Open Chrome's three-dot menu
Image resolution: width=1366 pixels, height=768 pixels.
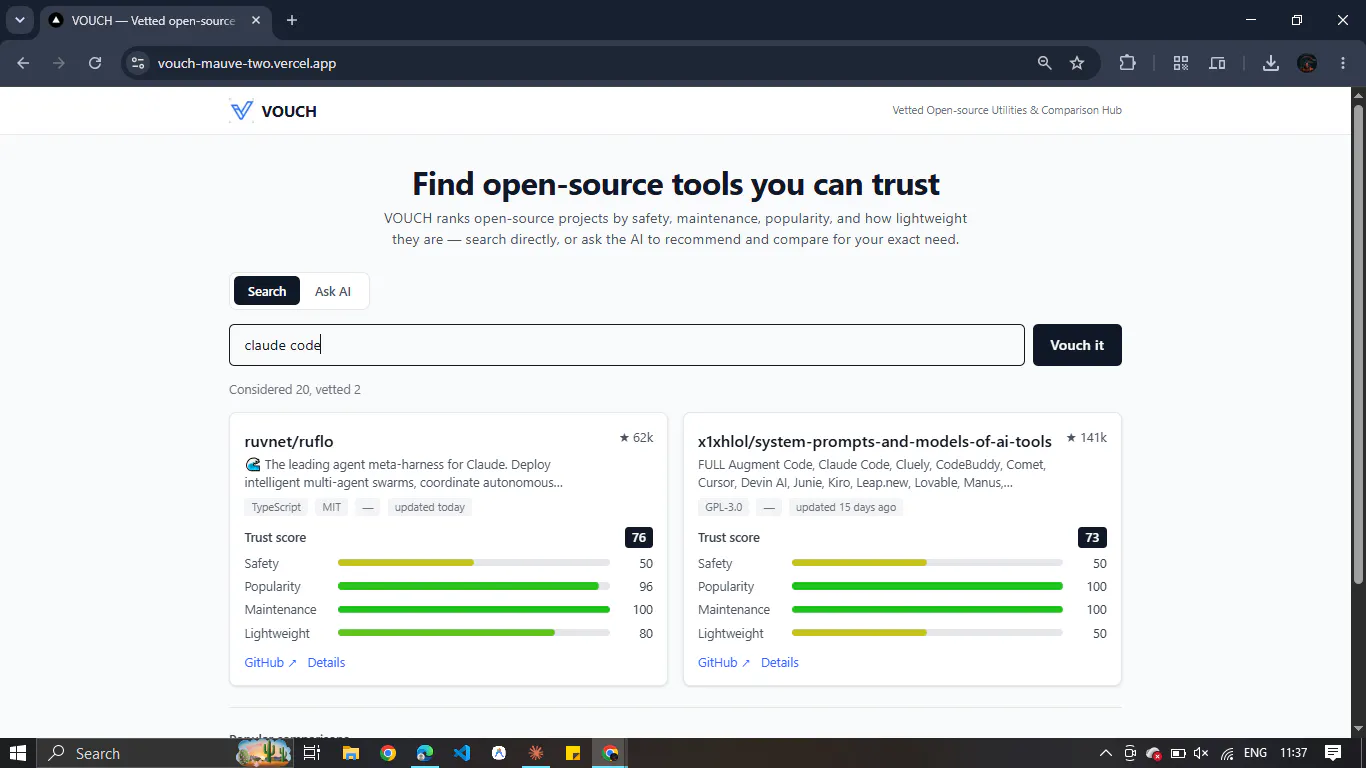click(1341, 63)
